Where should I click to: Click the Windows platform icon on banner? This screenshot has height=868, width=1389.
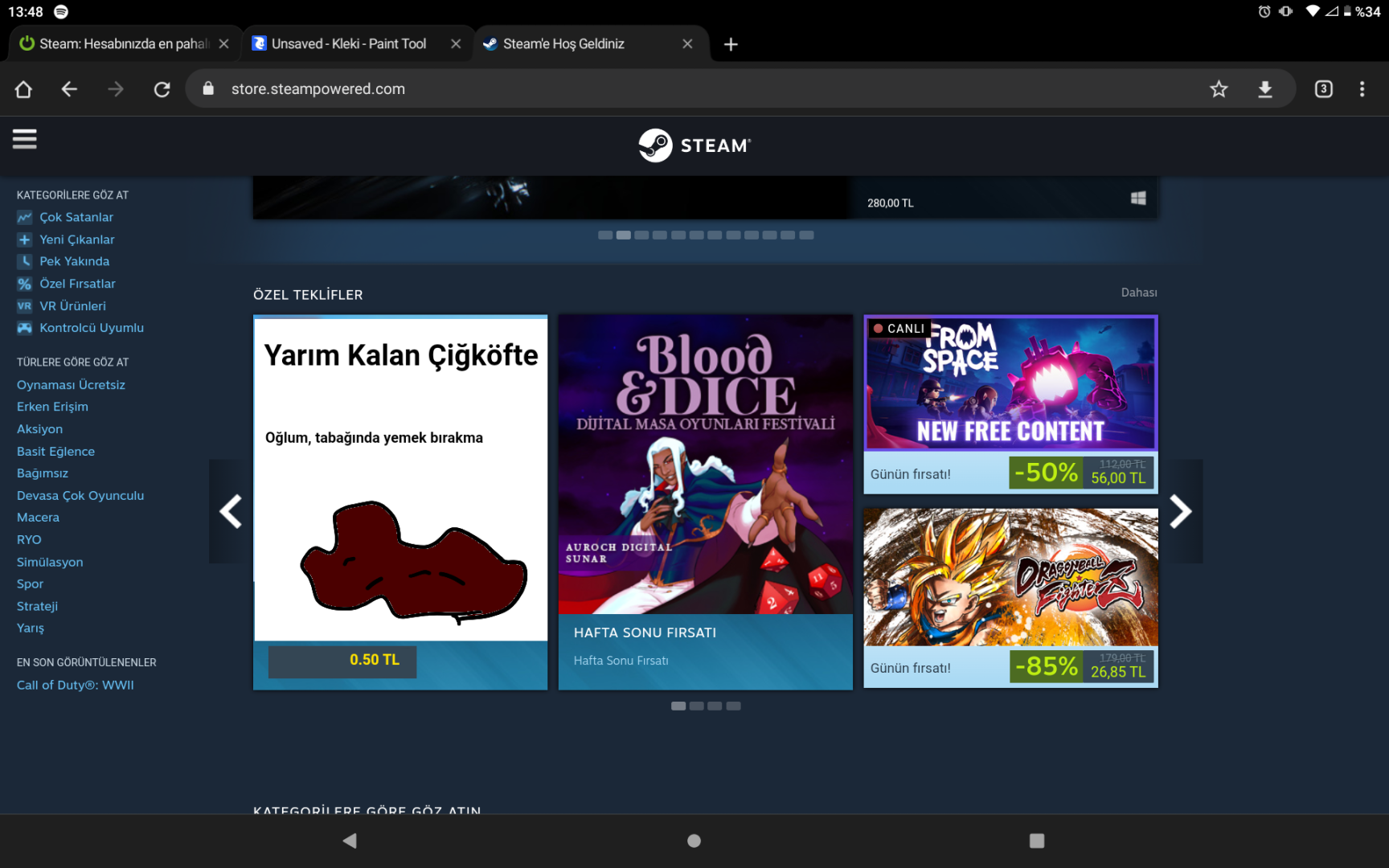[1138, 199]
